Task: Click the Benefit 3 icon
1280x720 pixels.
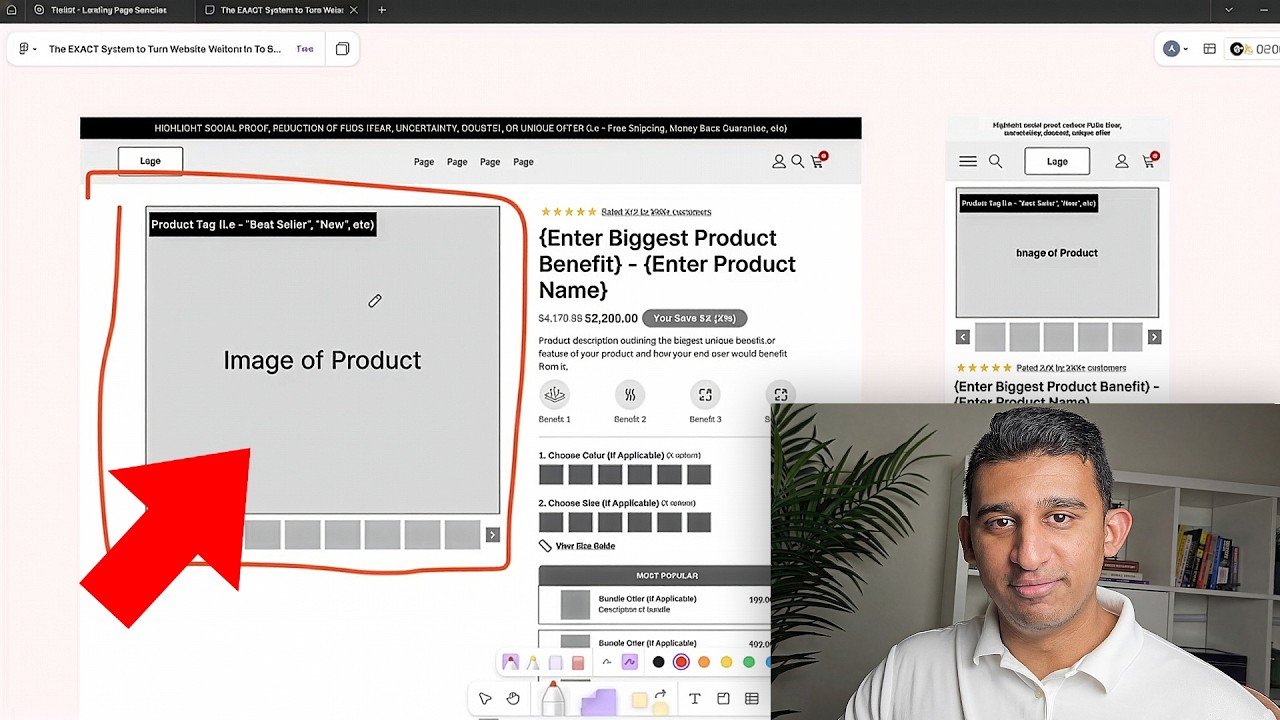Action: click(705, 395)
